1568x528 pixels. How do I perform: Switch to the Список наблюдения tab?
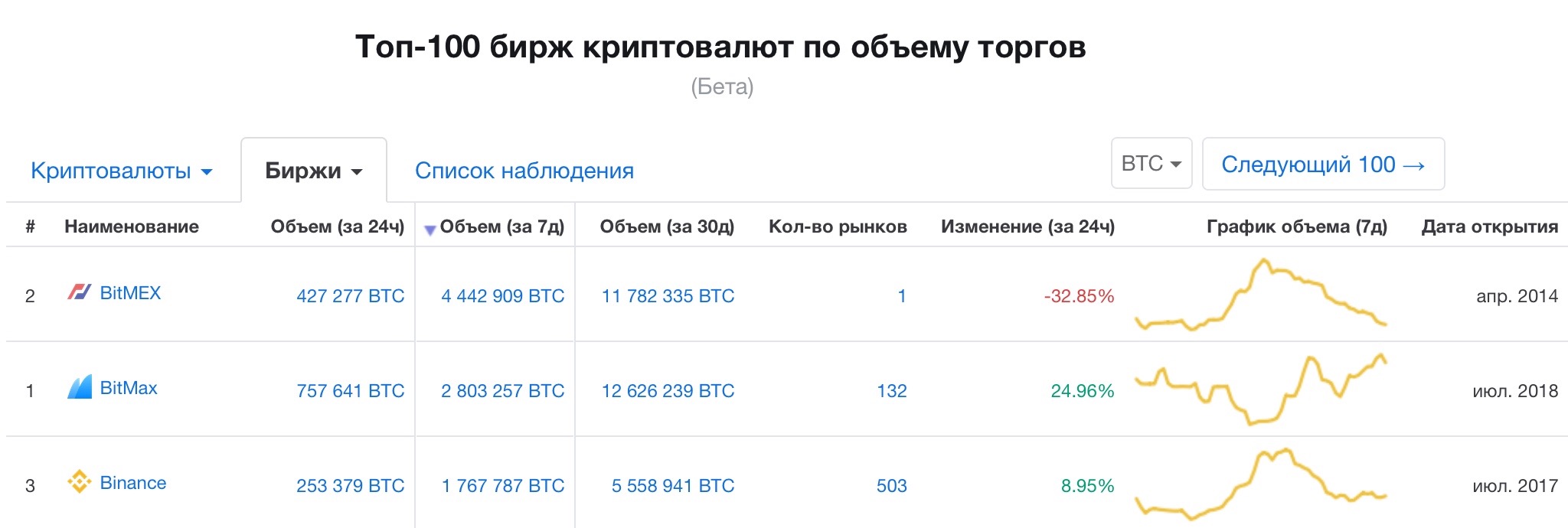click(524, 171)
